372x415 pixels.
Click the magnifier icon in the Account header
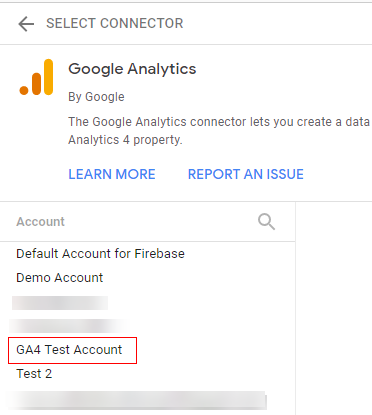[266, 222]
